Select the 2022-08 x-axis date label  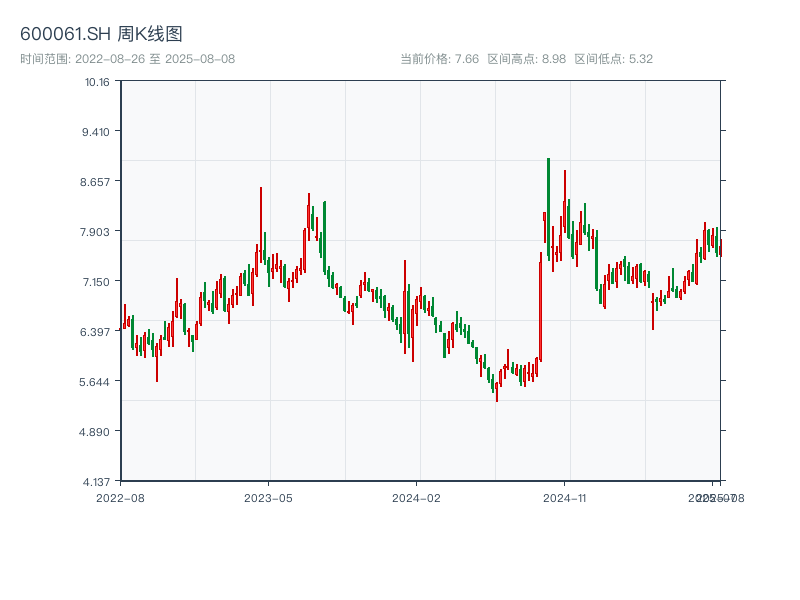pos(120,497)
